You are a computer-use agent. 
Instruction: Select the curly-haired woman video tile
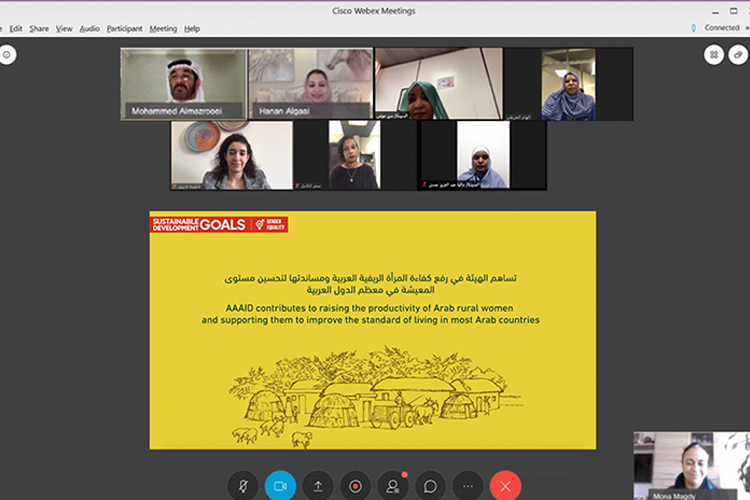(232, 155)
